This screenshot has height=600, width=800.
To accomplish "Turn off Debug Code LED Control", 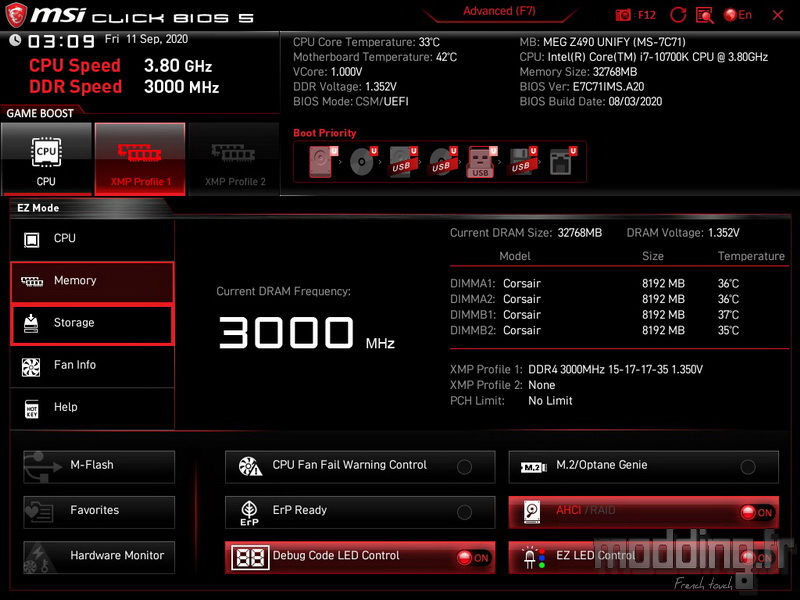I will pos(360,558).
